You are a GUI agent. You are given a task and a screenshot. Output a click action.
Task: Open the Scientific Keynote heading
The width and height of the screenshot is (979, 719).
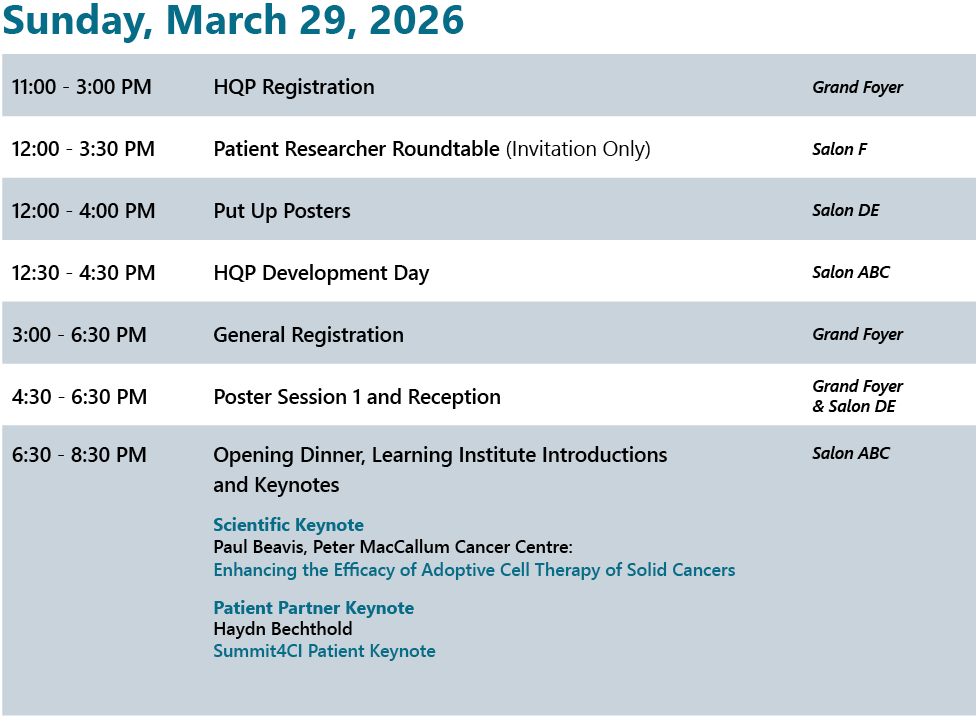pos(288,525)
